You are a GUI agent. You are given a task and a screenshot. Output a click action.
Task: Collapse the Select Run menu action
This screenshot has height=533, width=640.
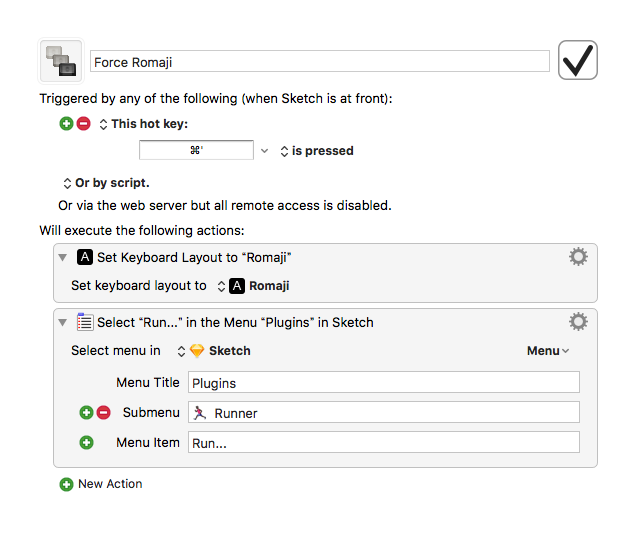(63, 322)
